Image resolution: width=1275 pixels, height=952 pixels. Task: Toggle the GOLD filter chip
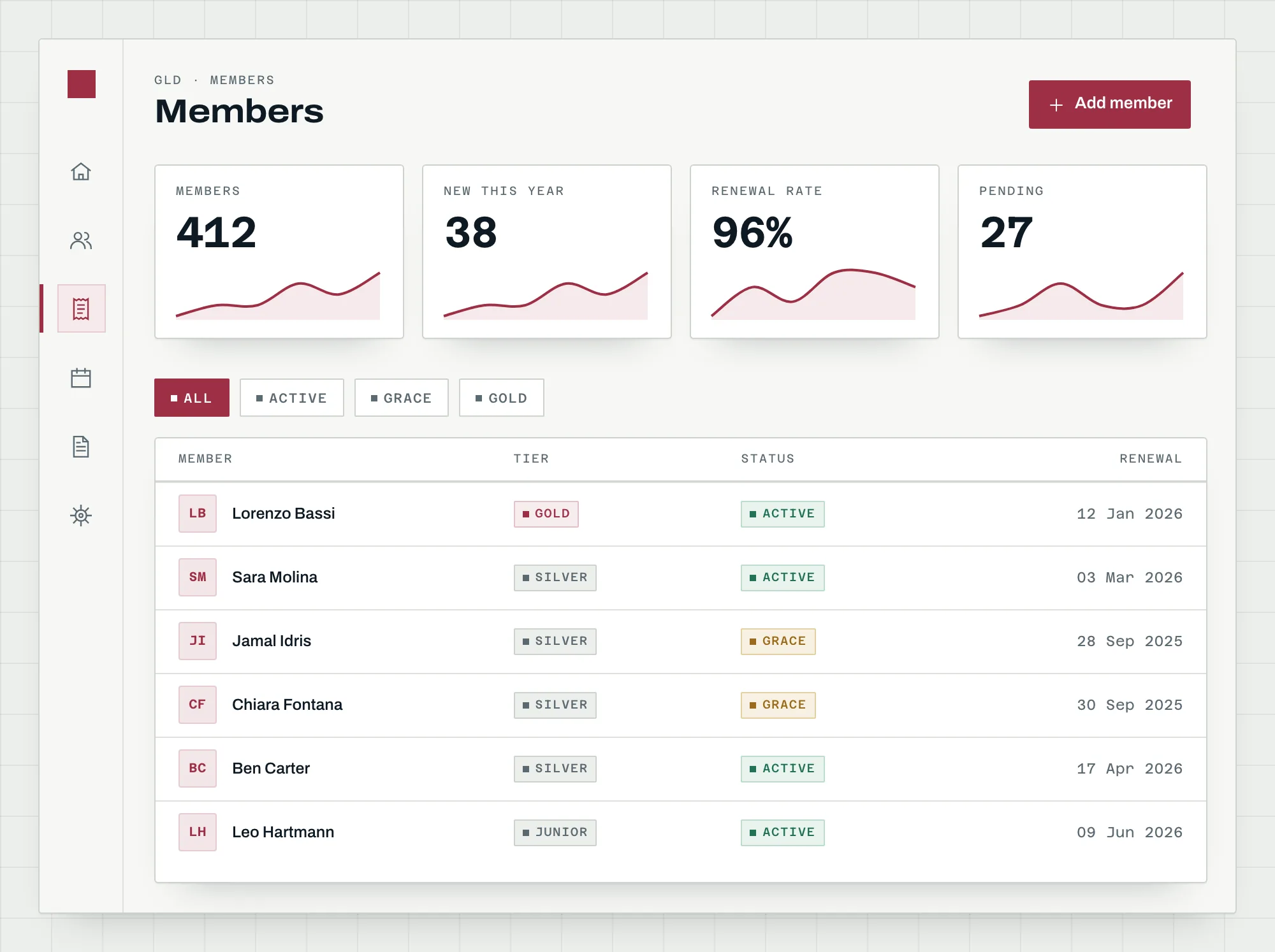(502, 398)
